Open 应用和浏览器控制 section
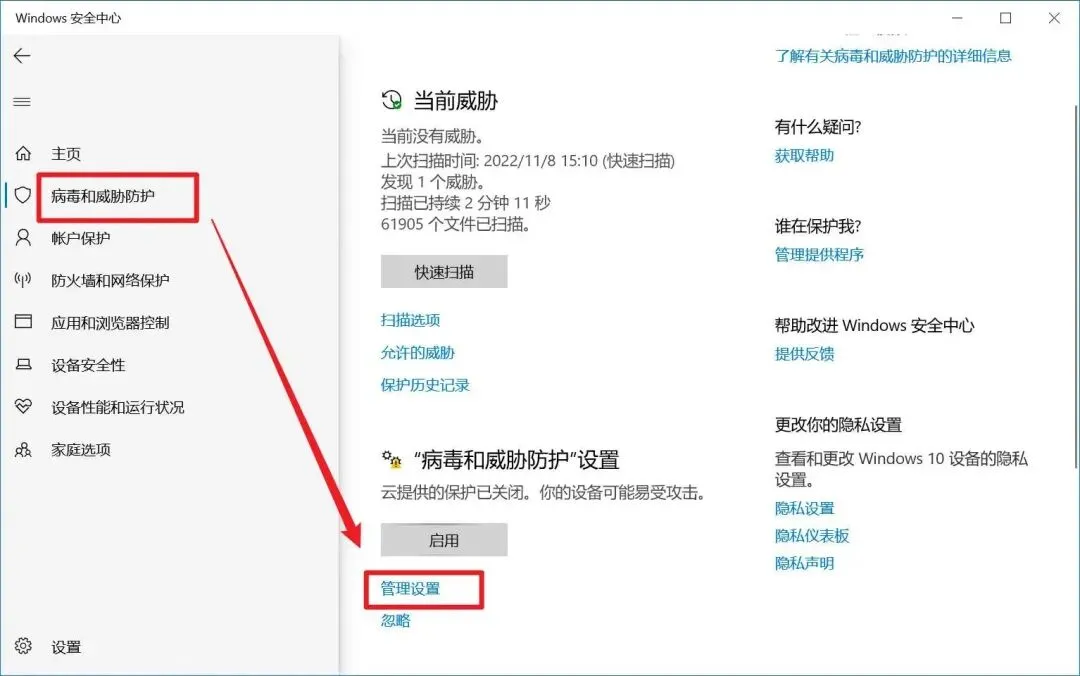The image size is (1080, 676). [110, 322]
